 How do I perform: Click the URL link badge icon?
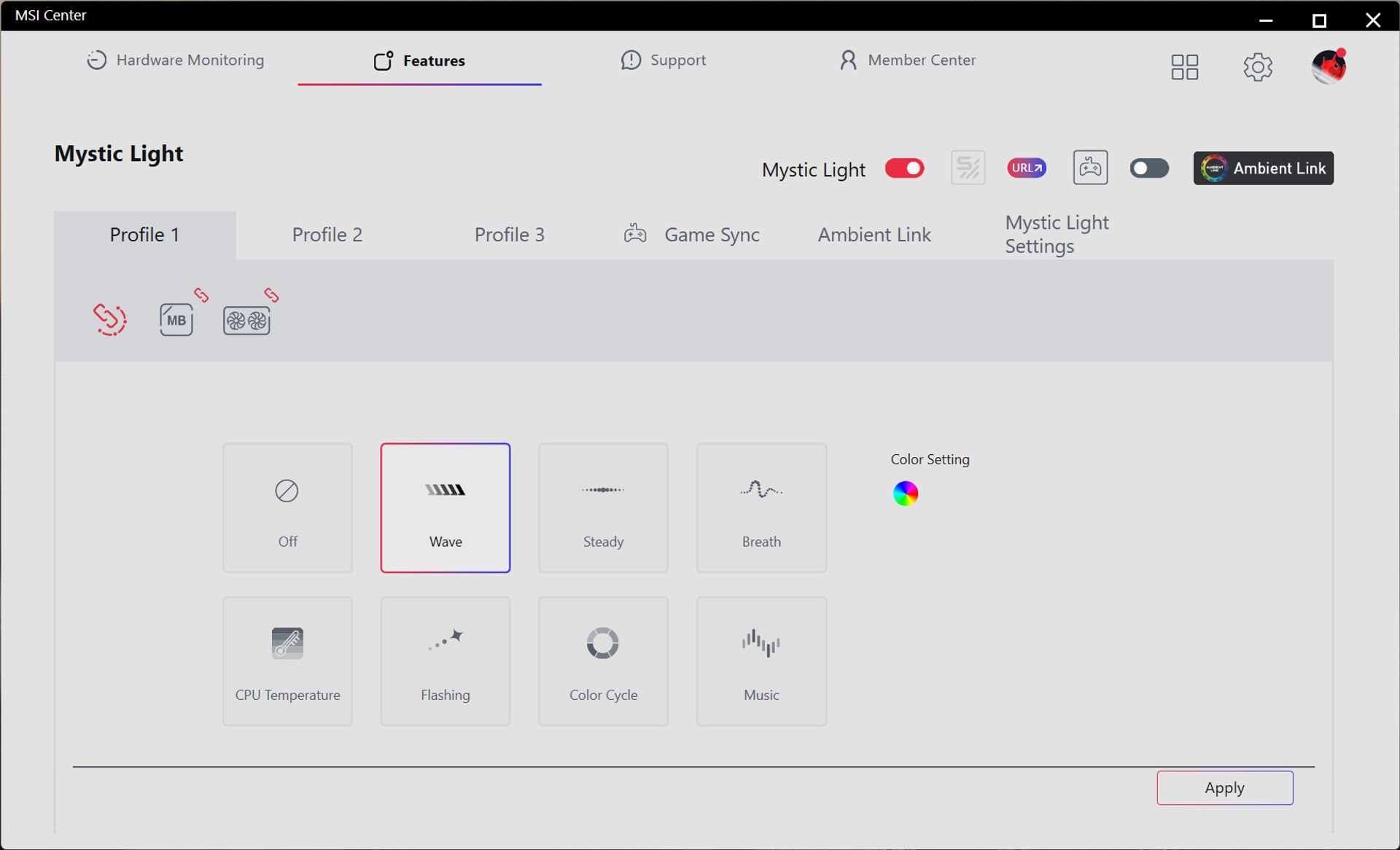[x=1026, y=168]
